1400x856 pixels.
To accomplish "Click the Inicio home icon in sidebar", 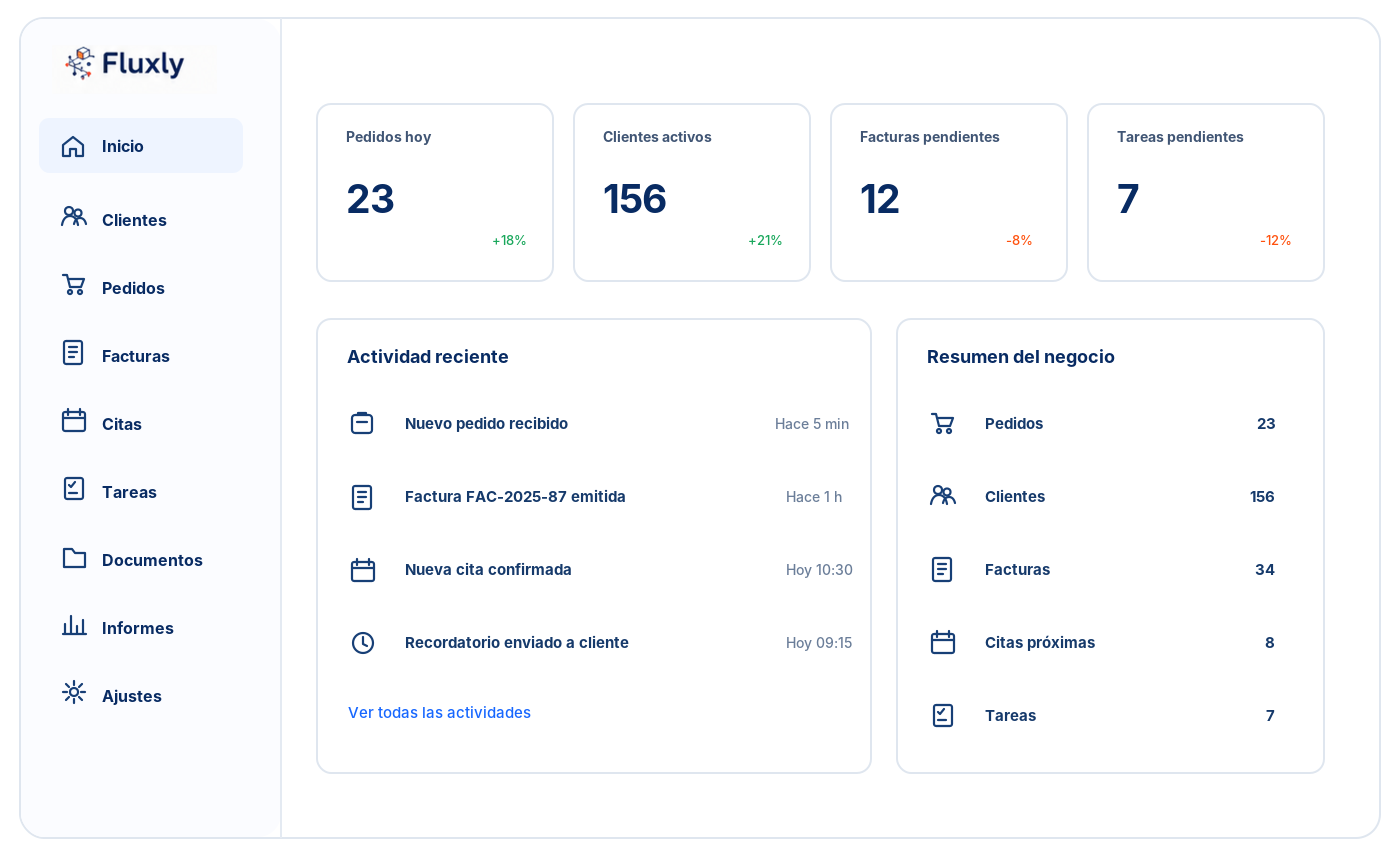I will pos(73,146).
